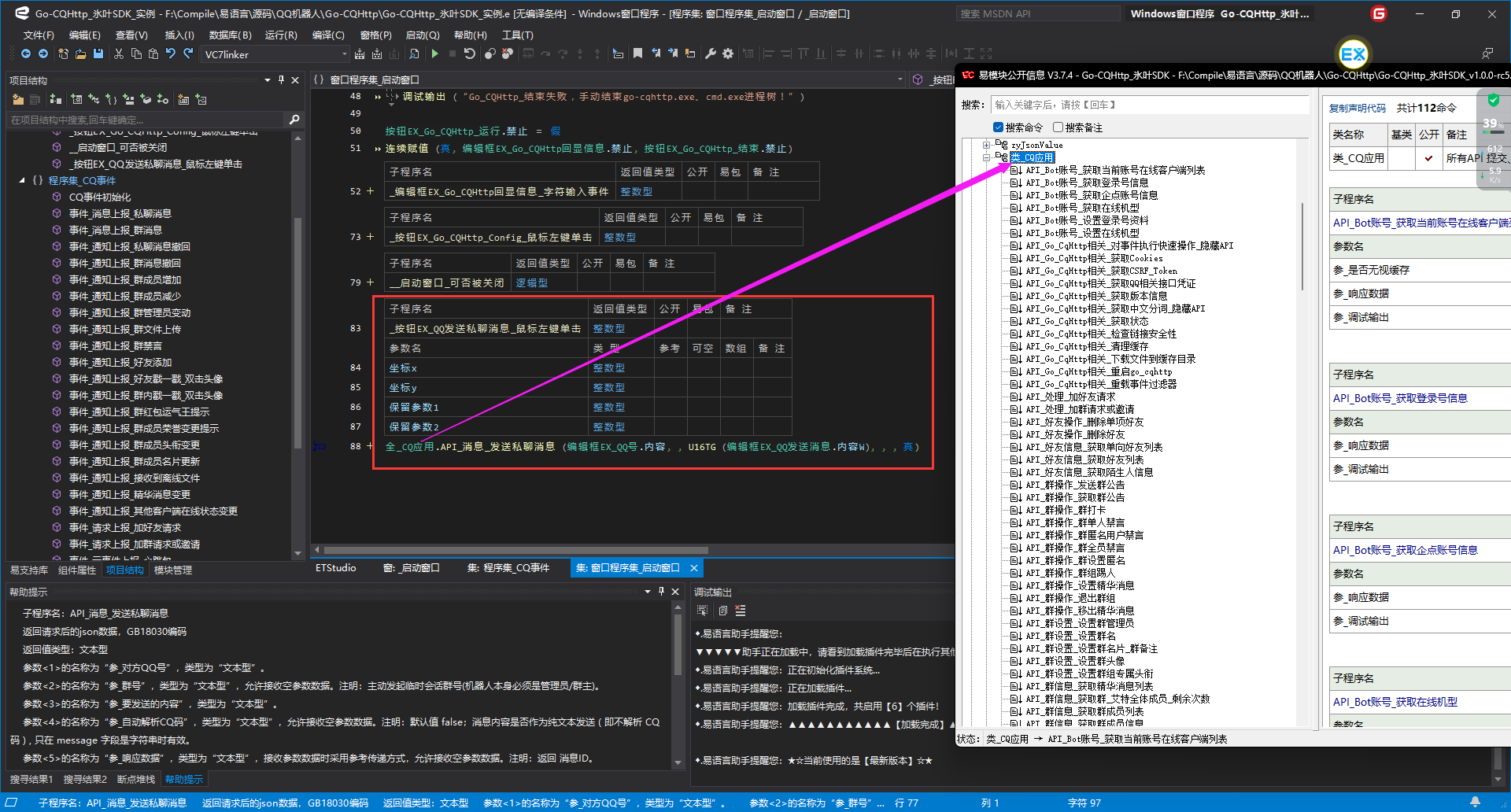Open the project structure panel options dropdown arrow

pos(268,79)
